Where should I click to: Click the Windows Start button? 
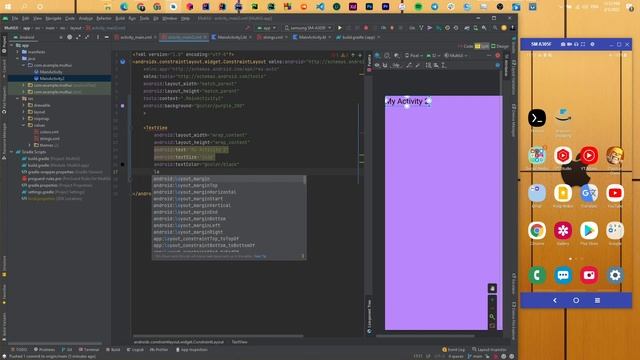click(8, 7)
